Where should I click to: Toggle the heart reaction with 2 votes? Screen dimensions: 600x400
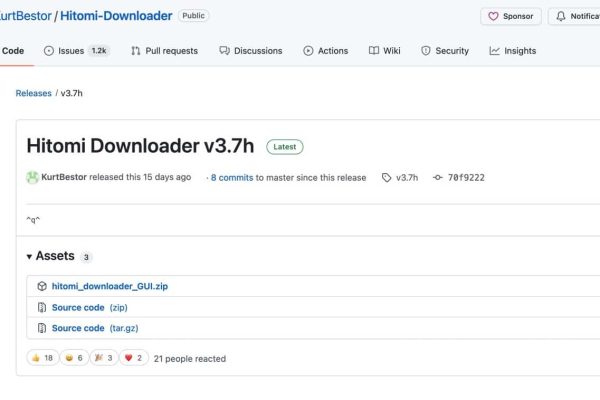click(x=134, y=358)
